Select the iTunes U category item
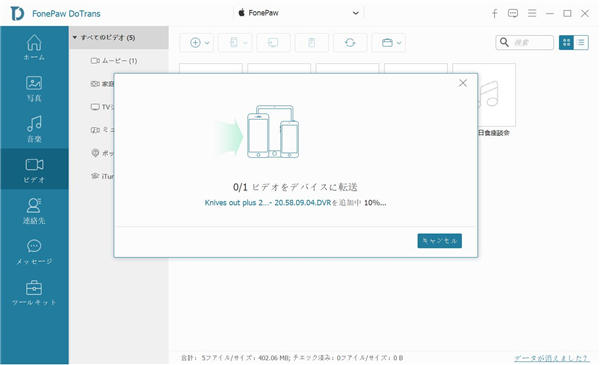Viewport: 600px width, 365px height. (x=102, y=176)
